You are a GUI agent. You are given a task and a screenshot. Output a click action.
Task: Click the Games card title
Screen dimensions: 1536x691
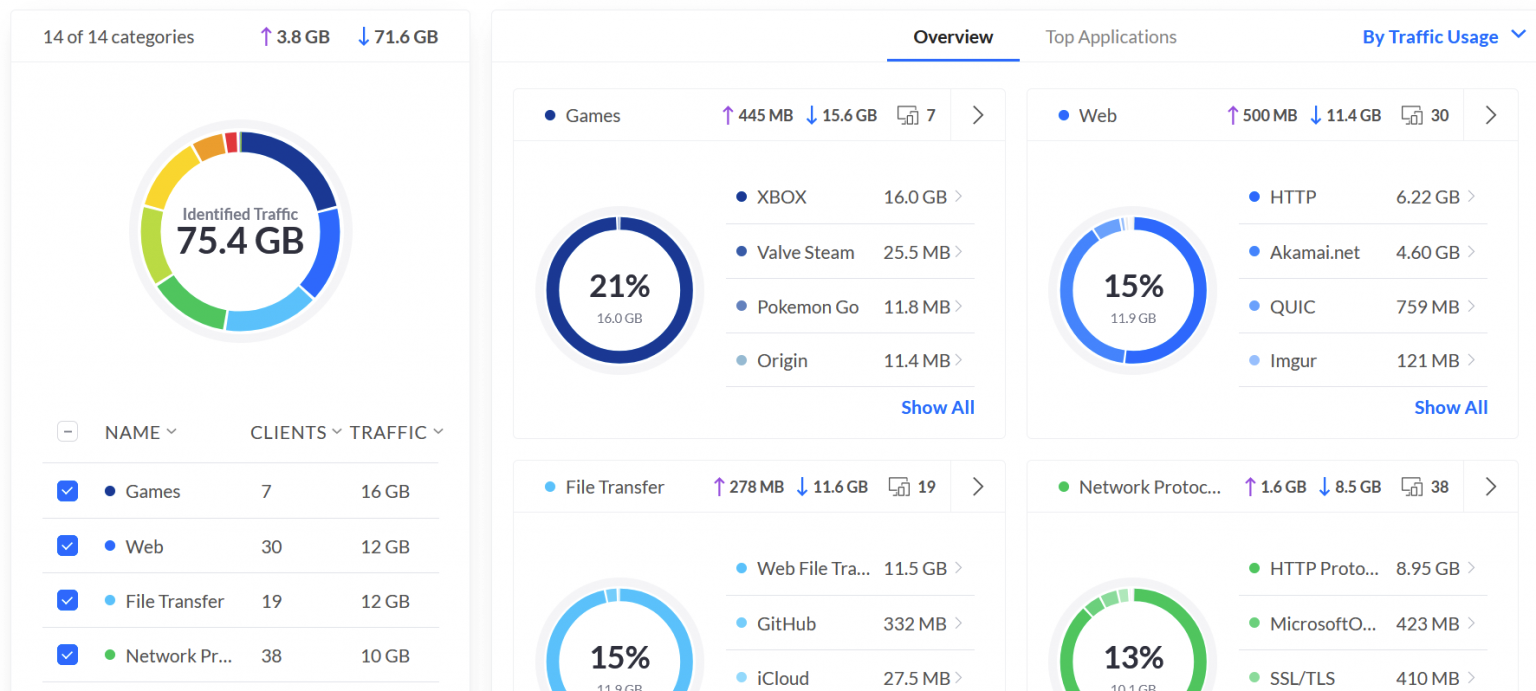(x=593, y=116)
